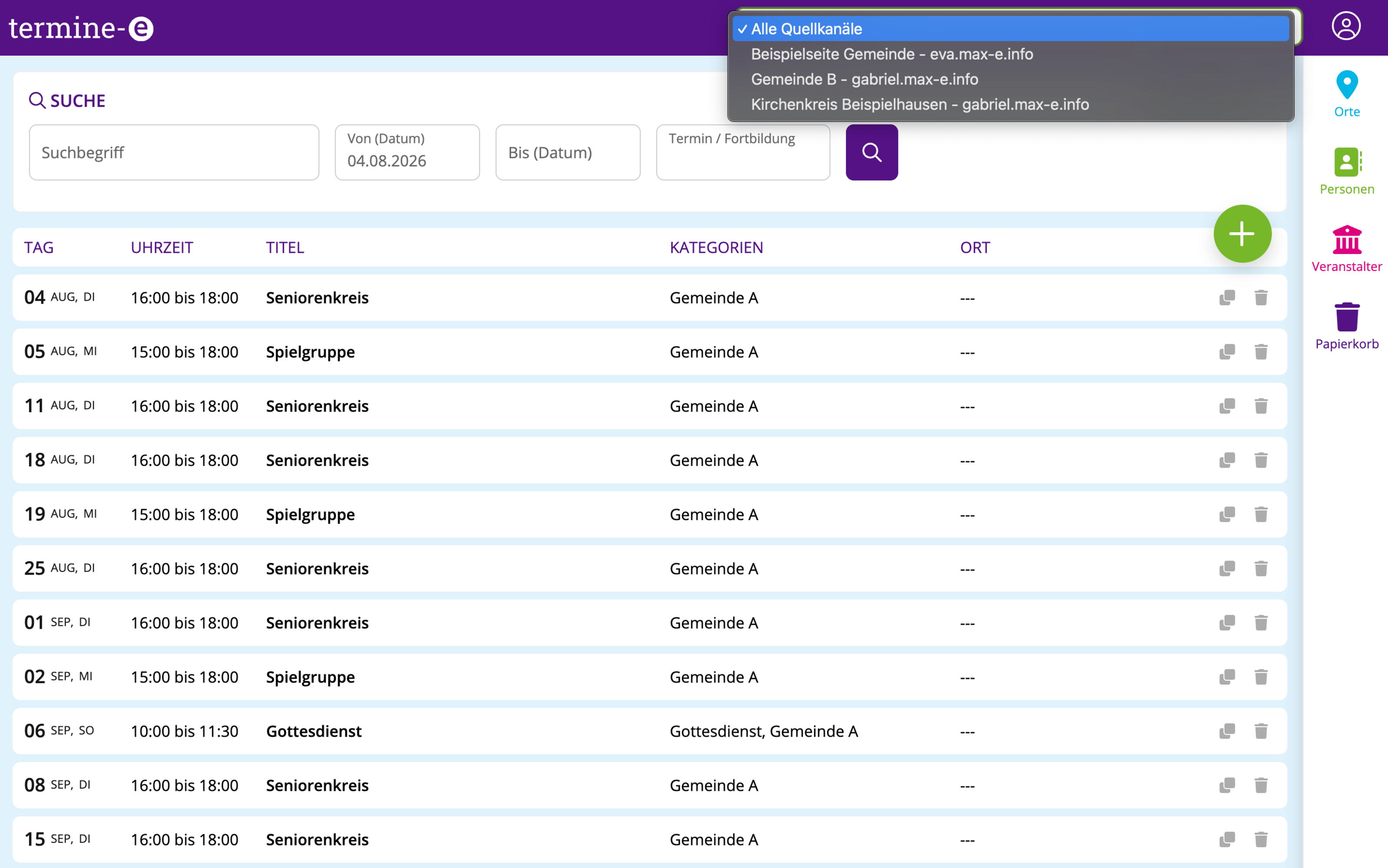Delete the 25 Aug Seniorenkreis event
Viewport: 1388px width, 868px height.
pyautogui.click(x=1261, y=568)
